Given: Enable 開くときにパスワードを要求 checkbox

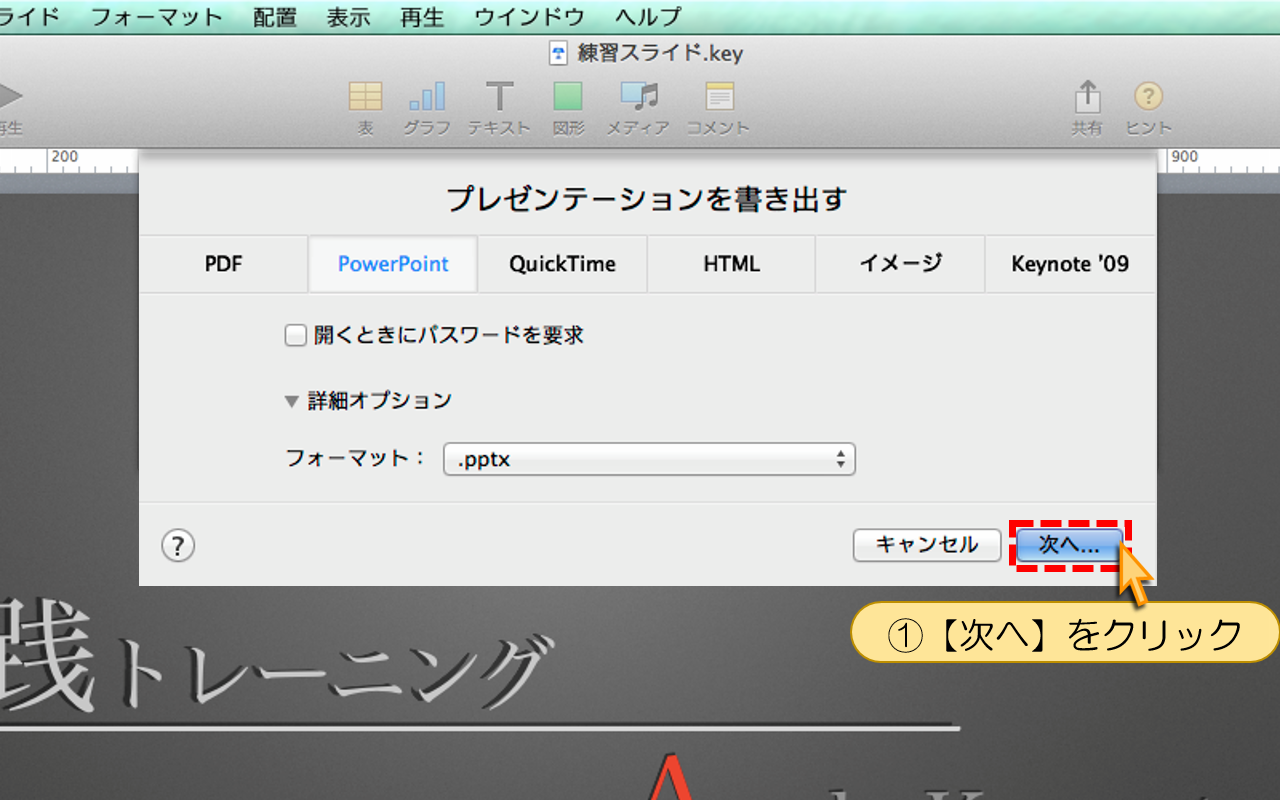Looking at the screenshot, I should [x=295, y=336].
